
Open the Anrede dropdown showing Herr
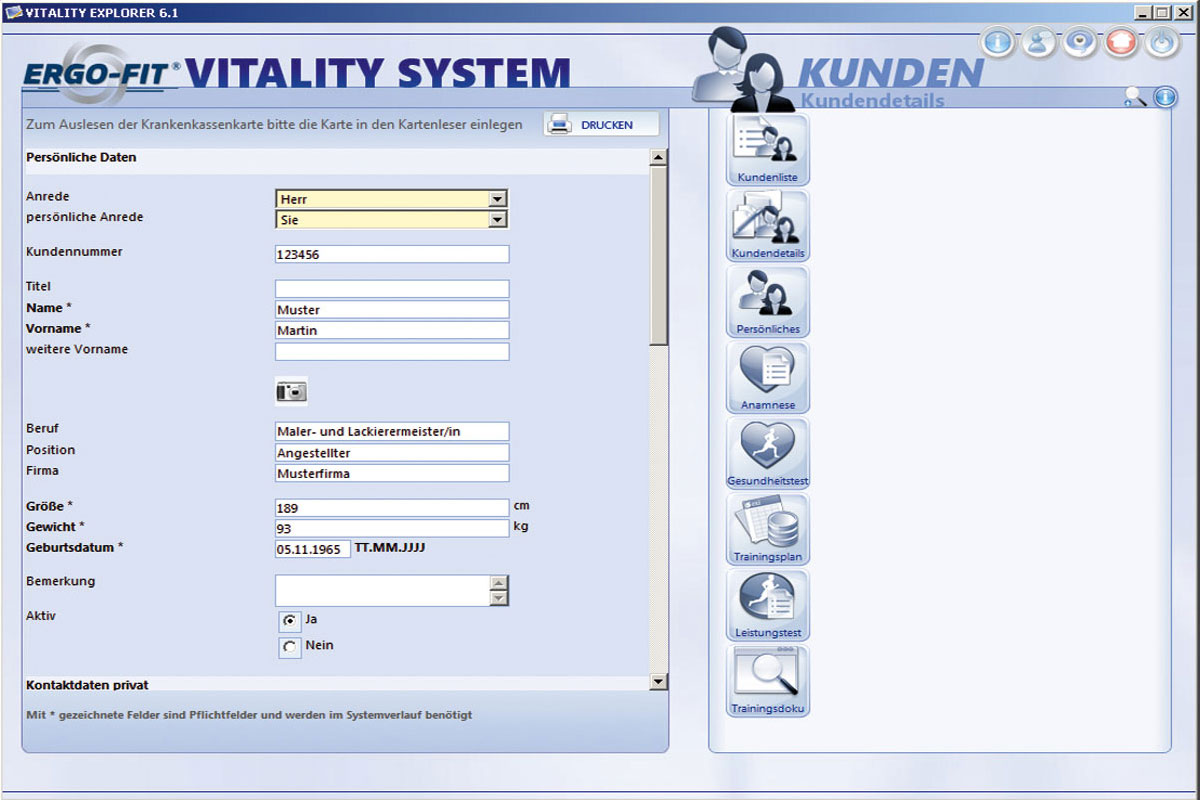(x=392, y=199)
